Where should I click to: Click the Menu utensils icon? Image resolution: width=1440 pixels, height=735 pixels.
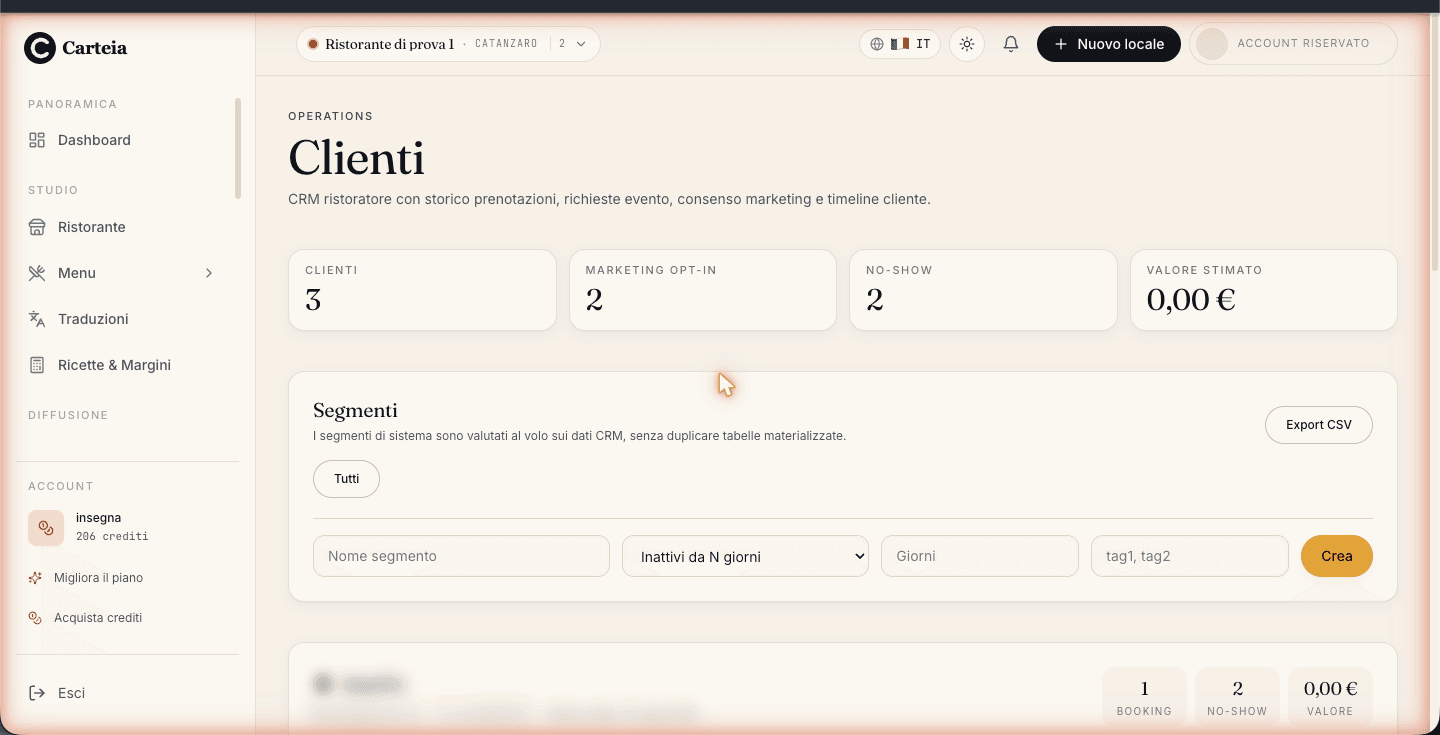(37, 273)
